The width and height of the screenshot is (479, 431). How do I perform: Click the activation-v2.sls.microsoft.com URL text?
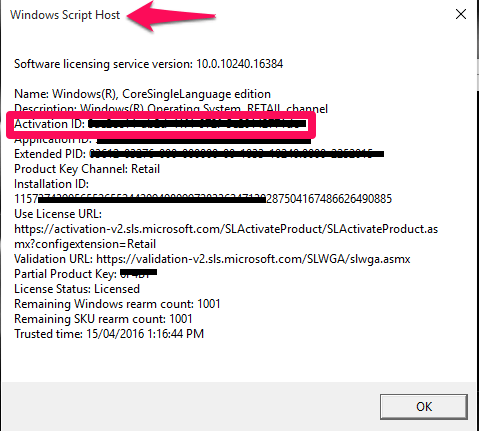(226, 236)
